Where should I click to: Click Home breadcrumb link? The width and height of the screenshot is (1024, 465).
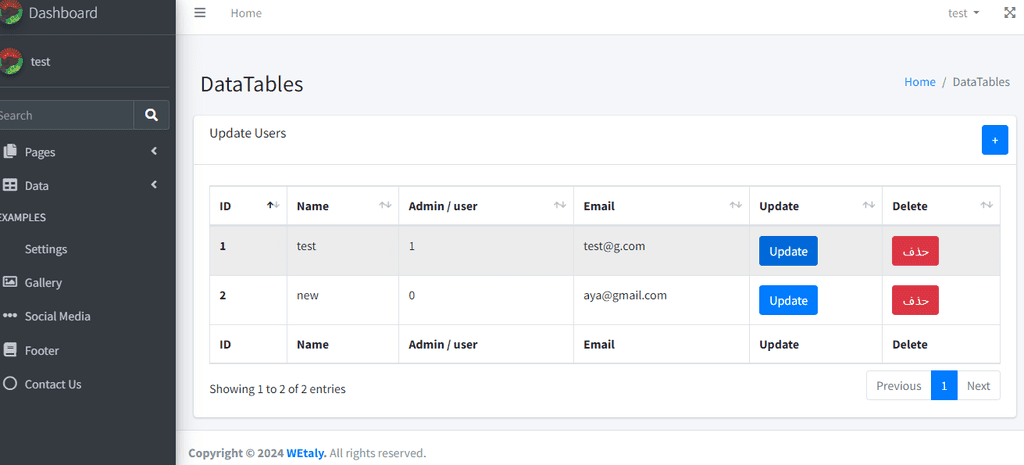pyautogui.click(x=920, y=82)
